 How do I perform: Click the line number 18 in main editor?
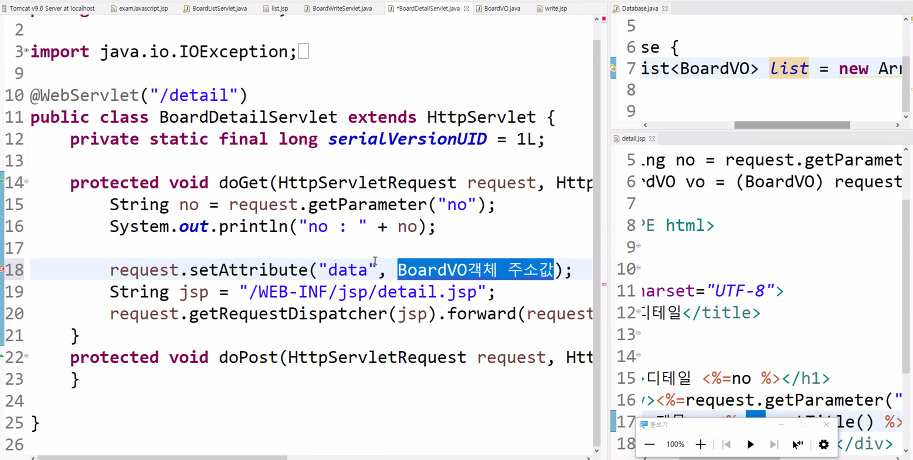pos(15,270)
